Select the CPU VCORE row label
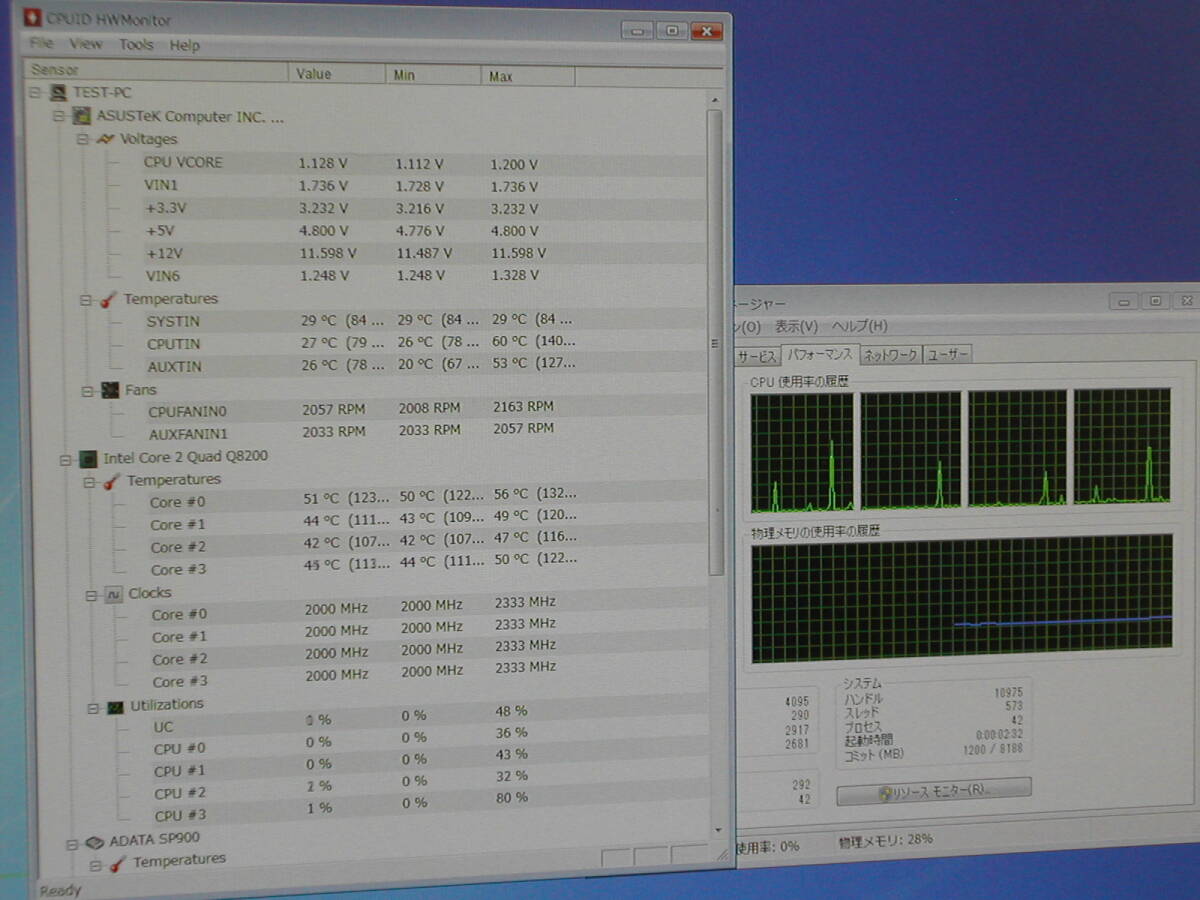 pyautogui.click(x=183, y=162)
